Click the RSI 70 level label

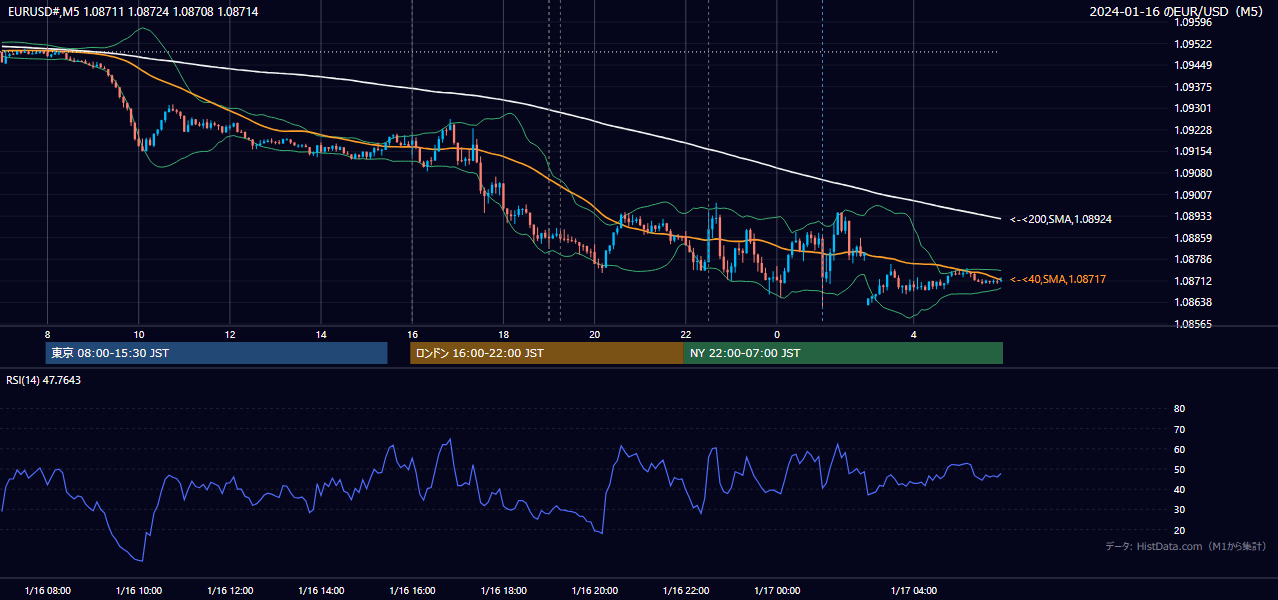pyautogui.click(x=1179, y=429)
